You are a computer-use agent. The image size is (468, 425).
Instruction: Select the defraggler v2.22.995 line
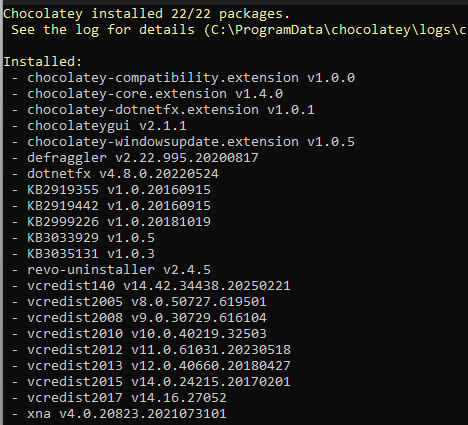(x=135, y=158)
